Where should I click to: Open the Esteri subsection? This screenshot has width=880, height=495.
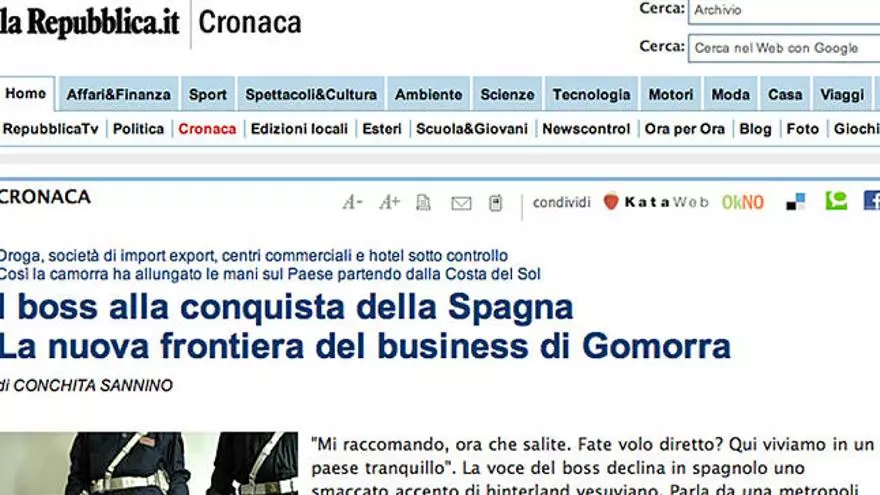click(x=382, y=129)
